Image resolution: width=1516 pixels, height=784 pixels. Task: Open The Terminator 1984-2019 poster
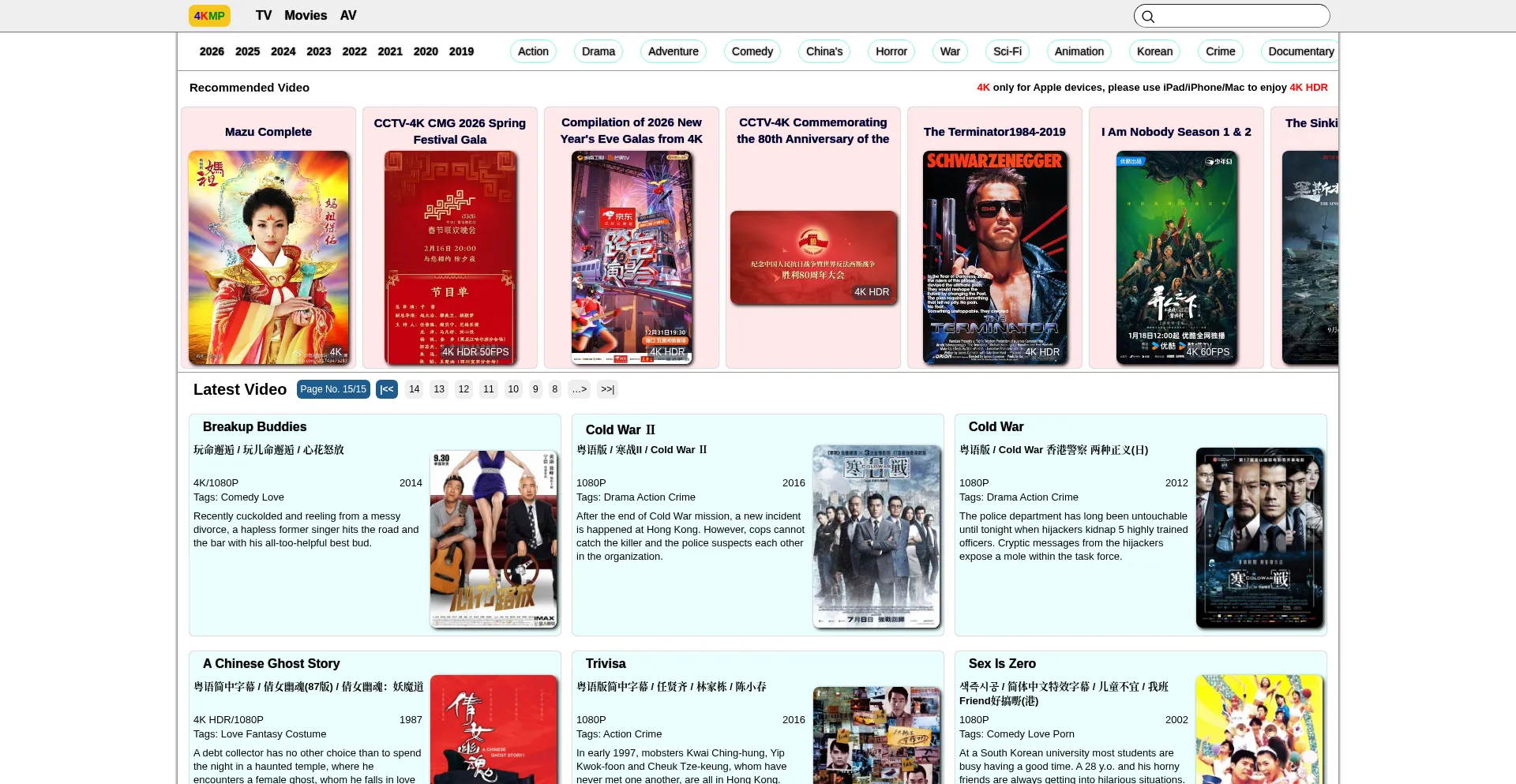pyautogui.click(x=995, y=257)
